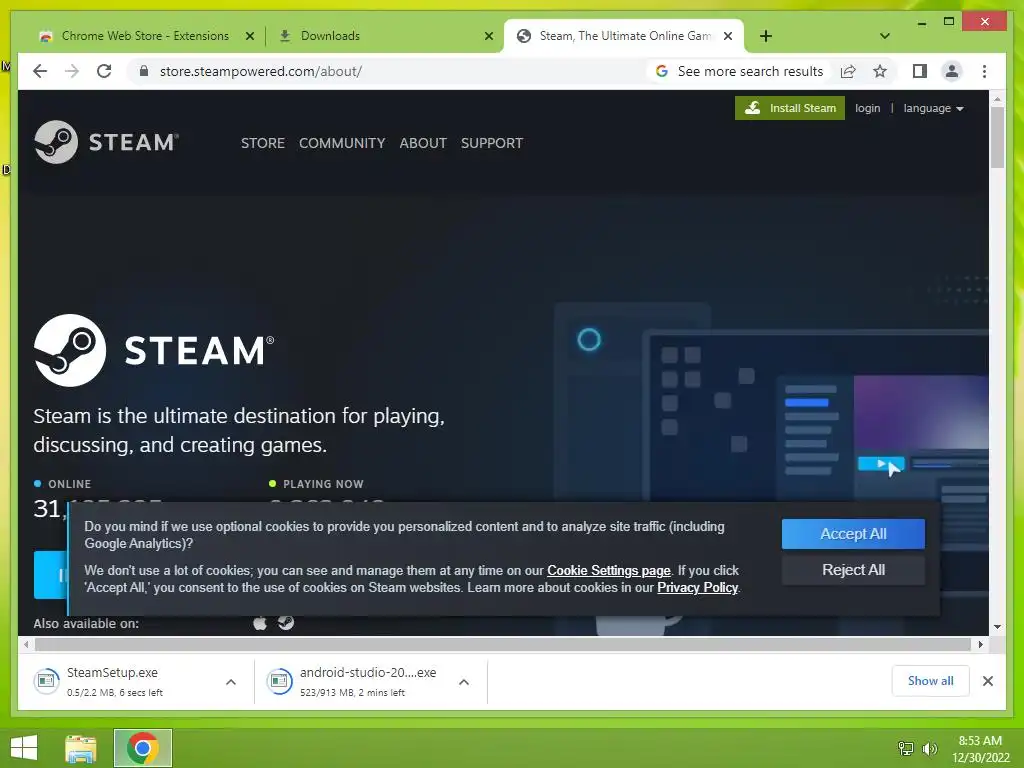This screenshot has height=768, width=1024.
Task: Click the vertical scrollbar thumb
Action: [997, 137]
